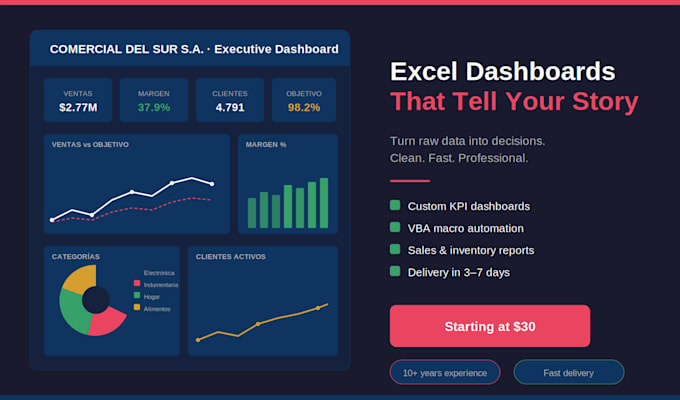
Task: Open the OBJETIVO 98.2% KPI card
Action: pos(304,100)
